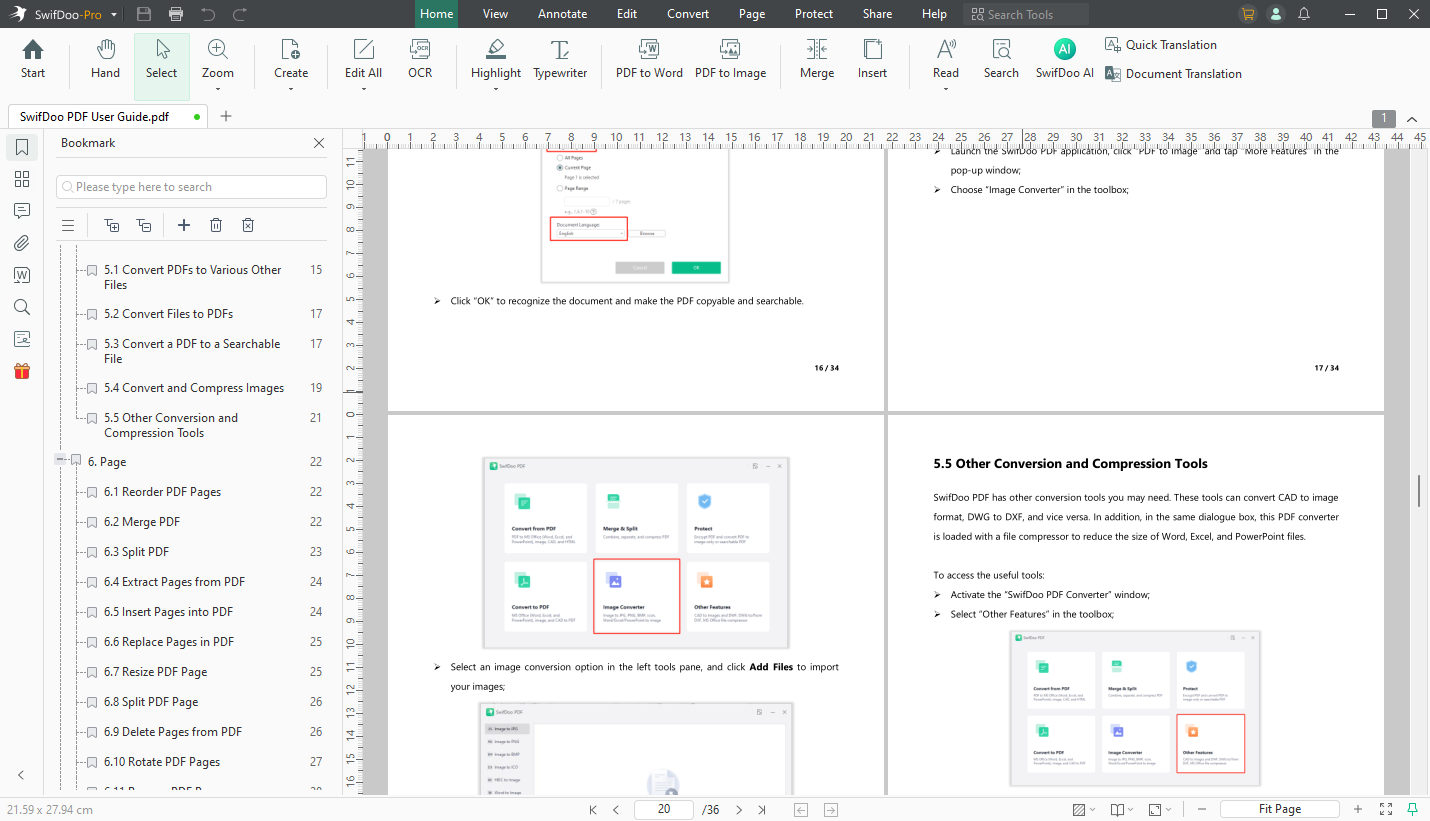Jump to the last page
The width and height of the screenshot is (1430, 821).
tap(762, 809)
